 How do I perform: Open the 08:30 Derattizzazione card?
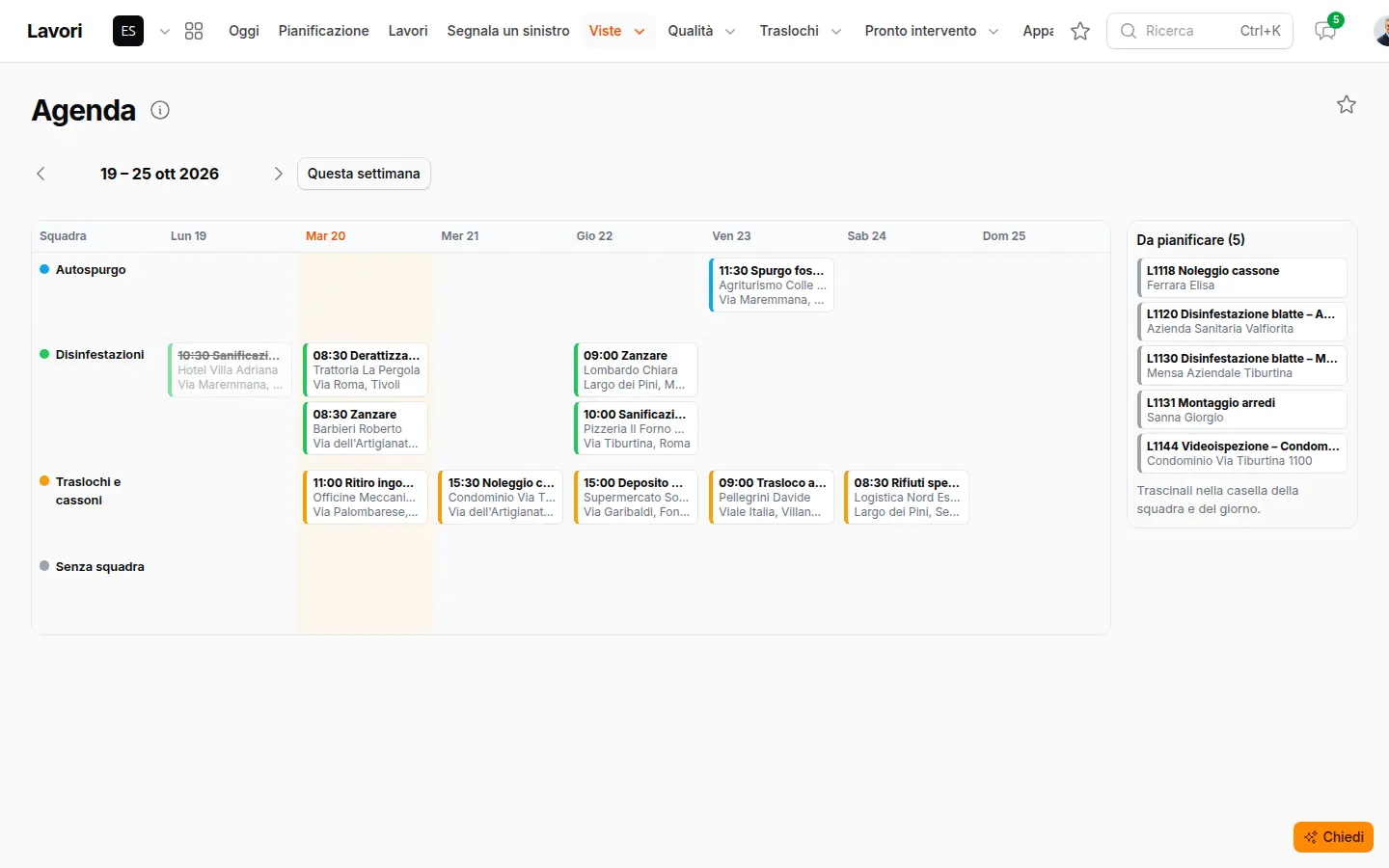pyautogui.click(x=366, y=369)
